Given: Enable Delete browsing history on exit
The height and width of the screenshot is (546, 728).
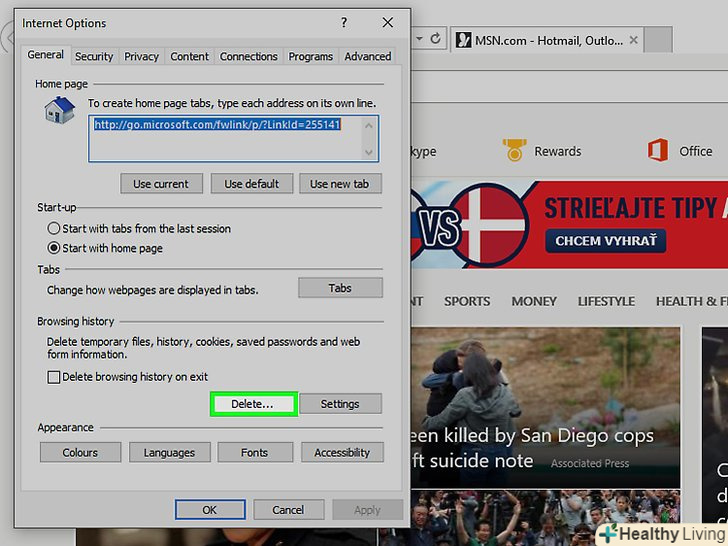Looking at the screenshot, I should 128,377.
